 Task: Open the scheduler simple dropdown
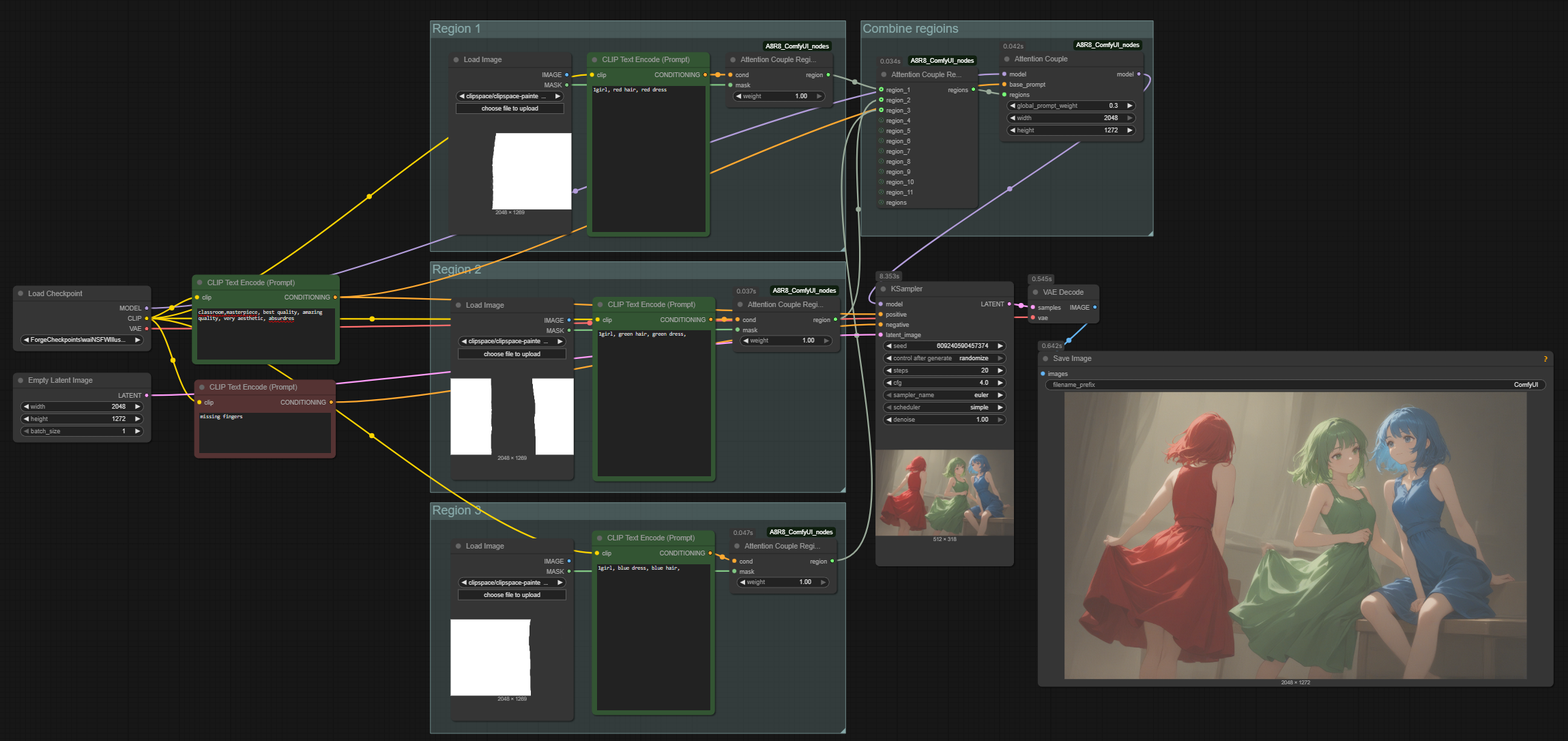[944, 407]
